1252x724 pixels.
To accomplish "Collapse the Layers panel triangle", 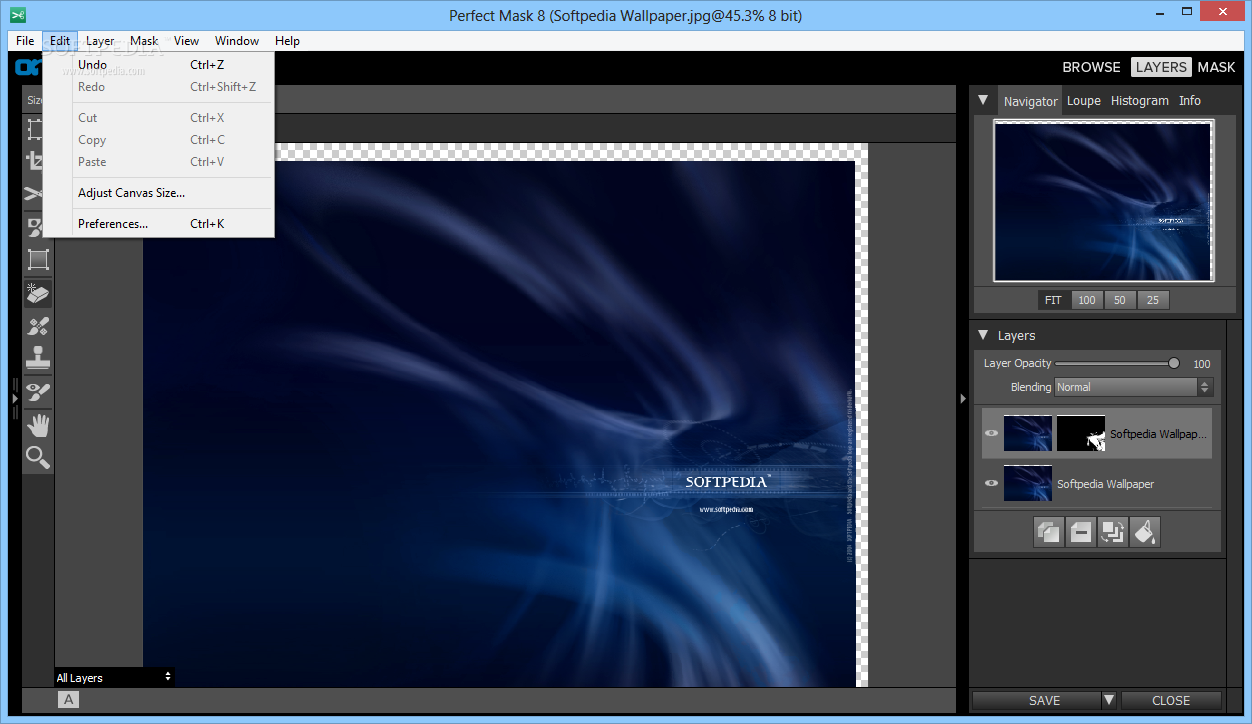I will point(983,335).
